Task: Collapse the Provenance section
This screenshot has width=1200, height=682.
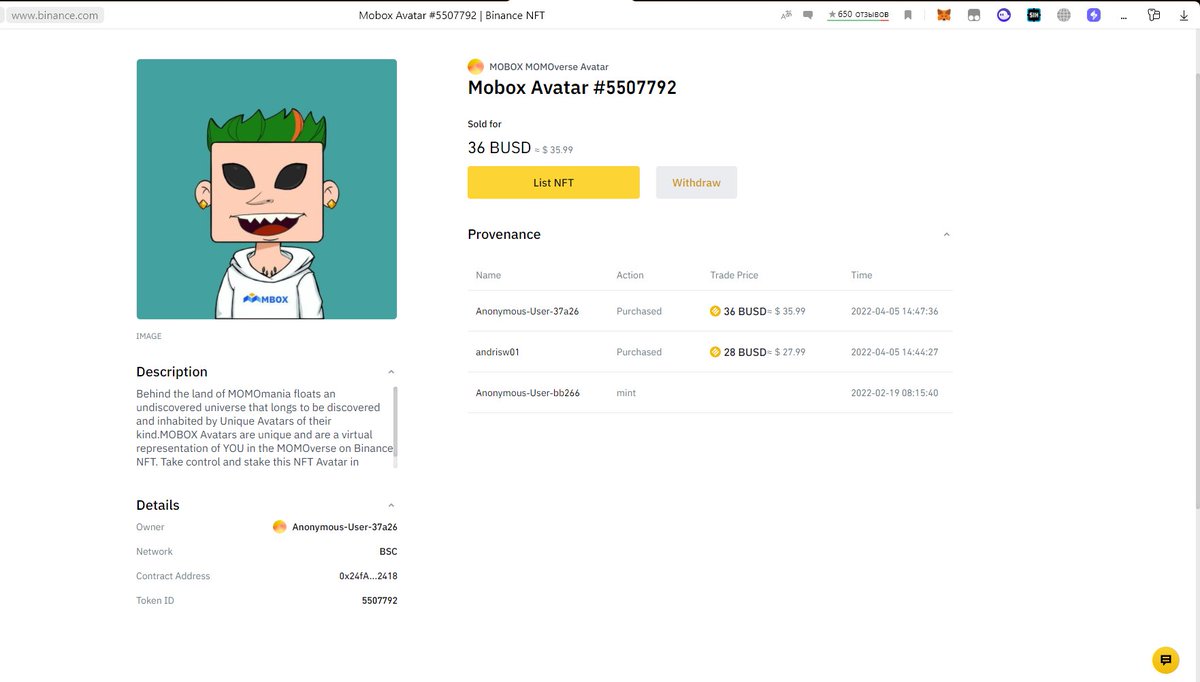Action: [947, 235]
